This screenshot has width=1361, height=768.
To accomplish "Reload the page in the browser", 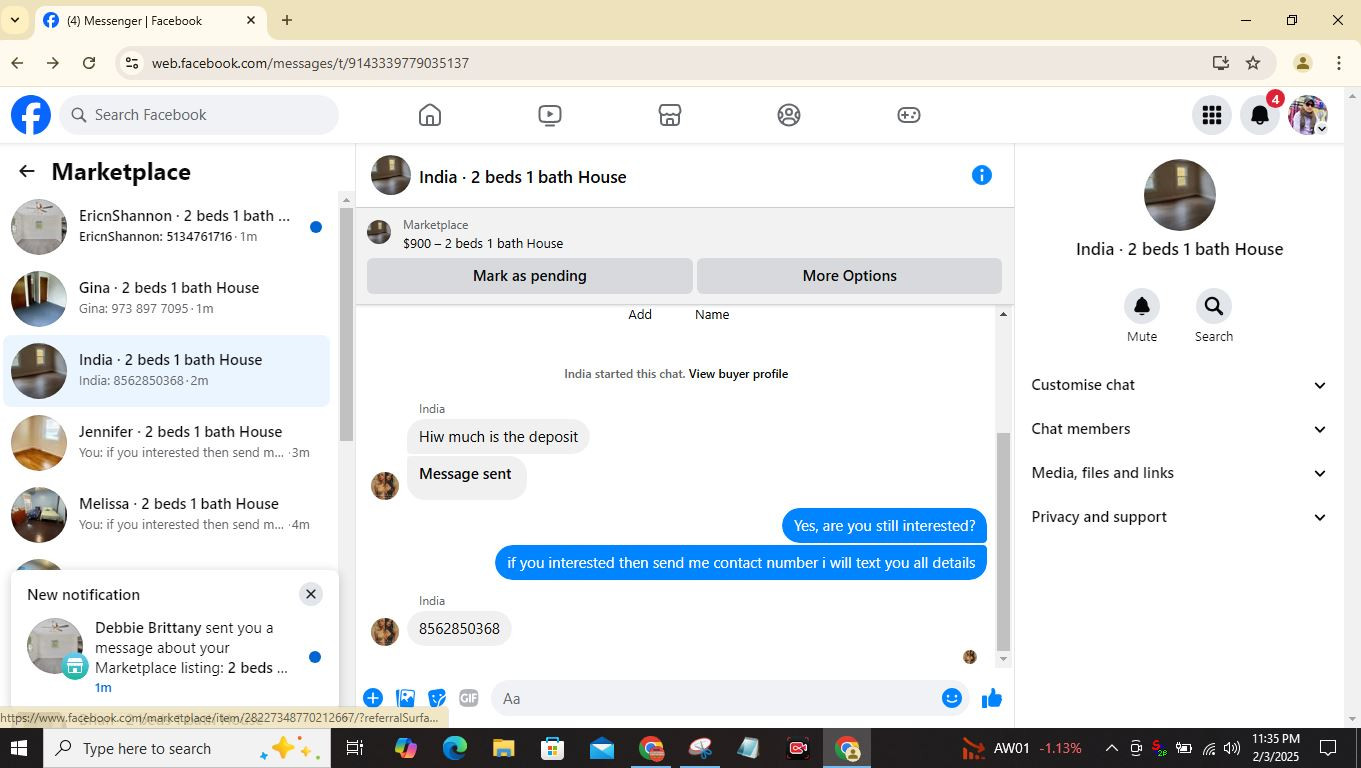I will point(89,63).
